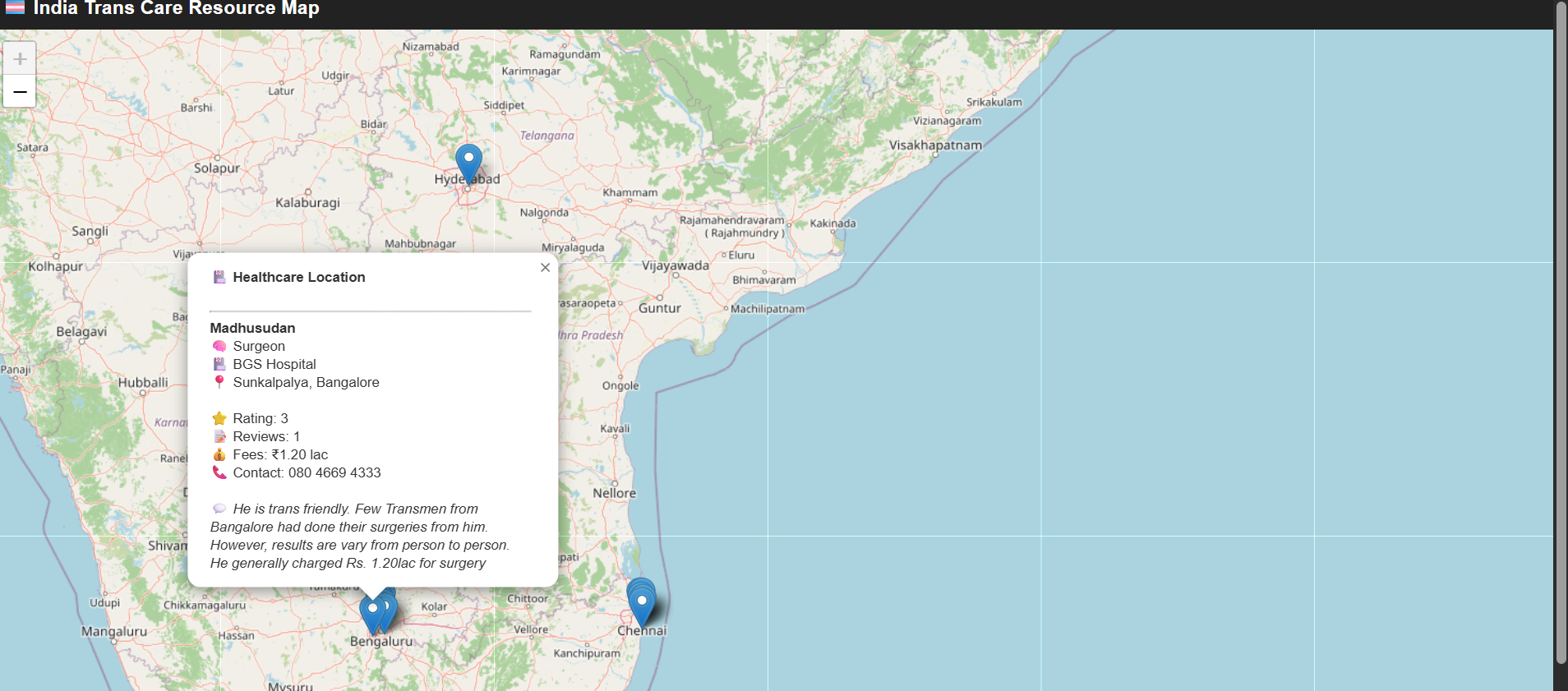Click the Ongole city label
This screenshot has height=691, width=1568.
click(x=620, y=385)
